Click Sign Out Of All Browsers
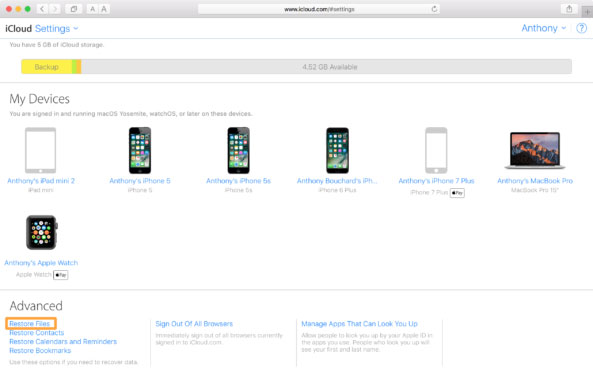This screenshot has height=374, width=593. tap(194, 324)
